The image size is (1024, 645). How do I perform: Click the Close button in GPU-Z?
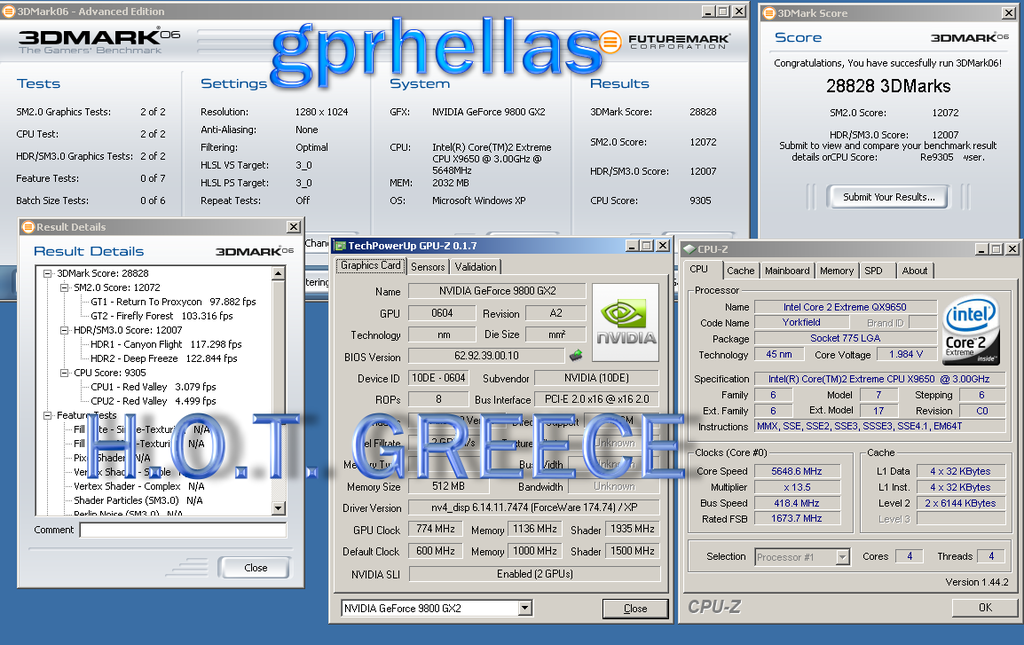[x=635, y=608]
